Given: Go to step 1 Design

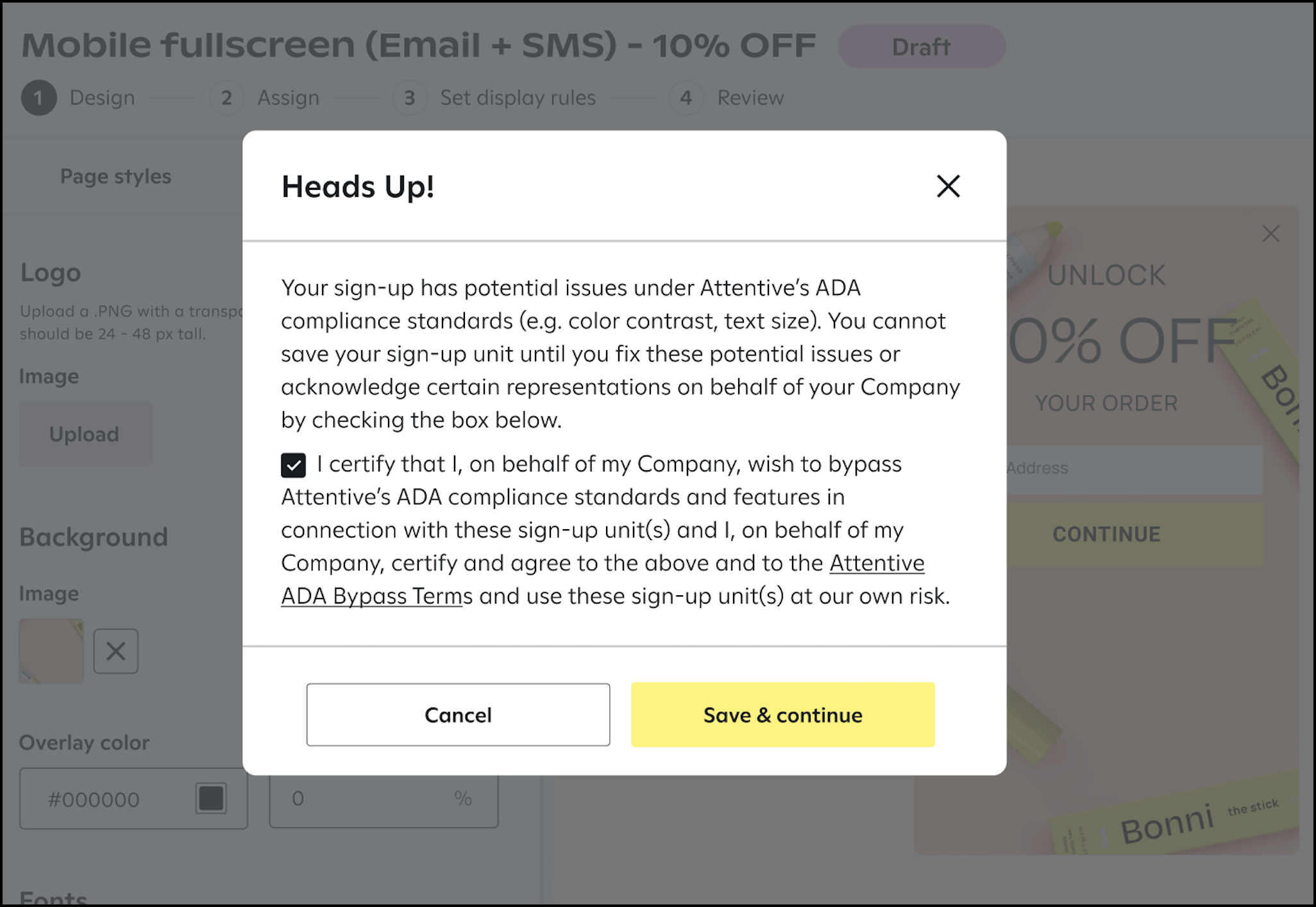Looking at the screenshot, I should [78, 97].
